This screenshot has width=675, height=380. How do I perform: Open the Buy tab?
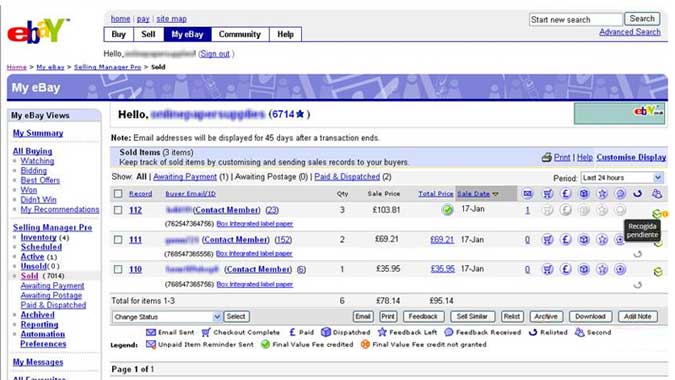(118, 34)
